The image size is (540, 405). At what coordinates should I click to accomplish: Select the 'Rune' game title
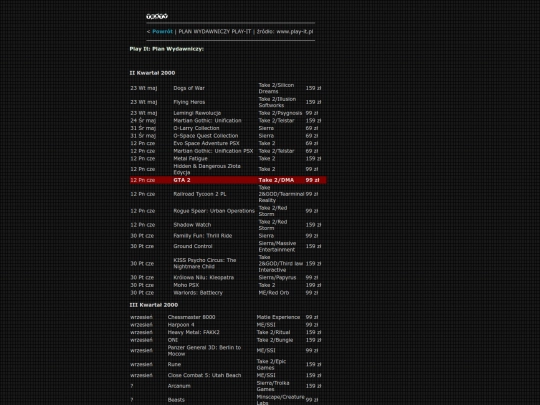click(174, 364)
